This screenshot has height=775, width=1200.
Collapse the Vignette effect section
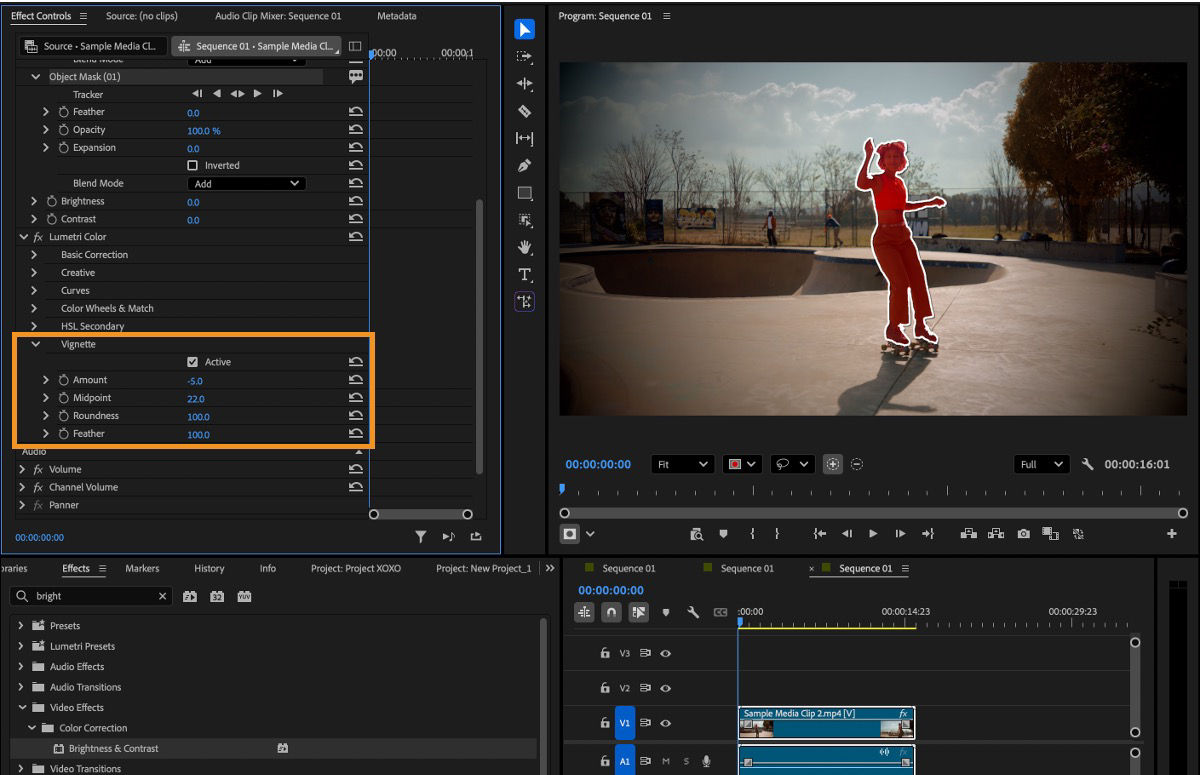click(36, 343)
